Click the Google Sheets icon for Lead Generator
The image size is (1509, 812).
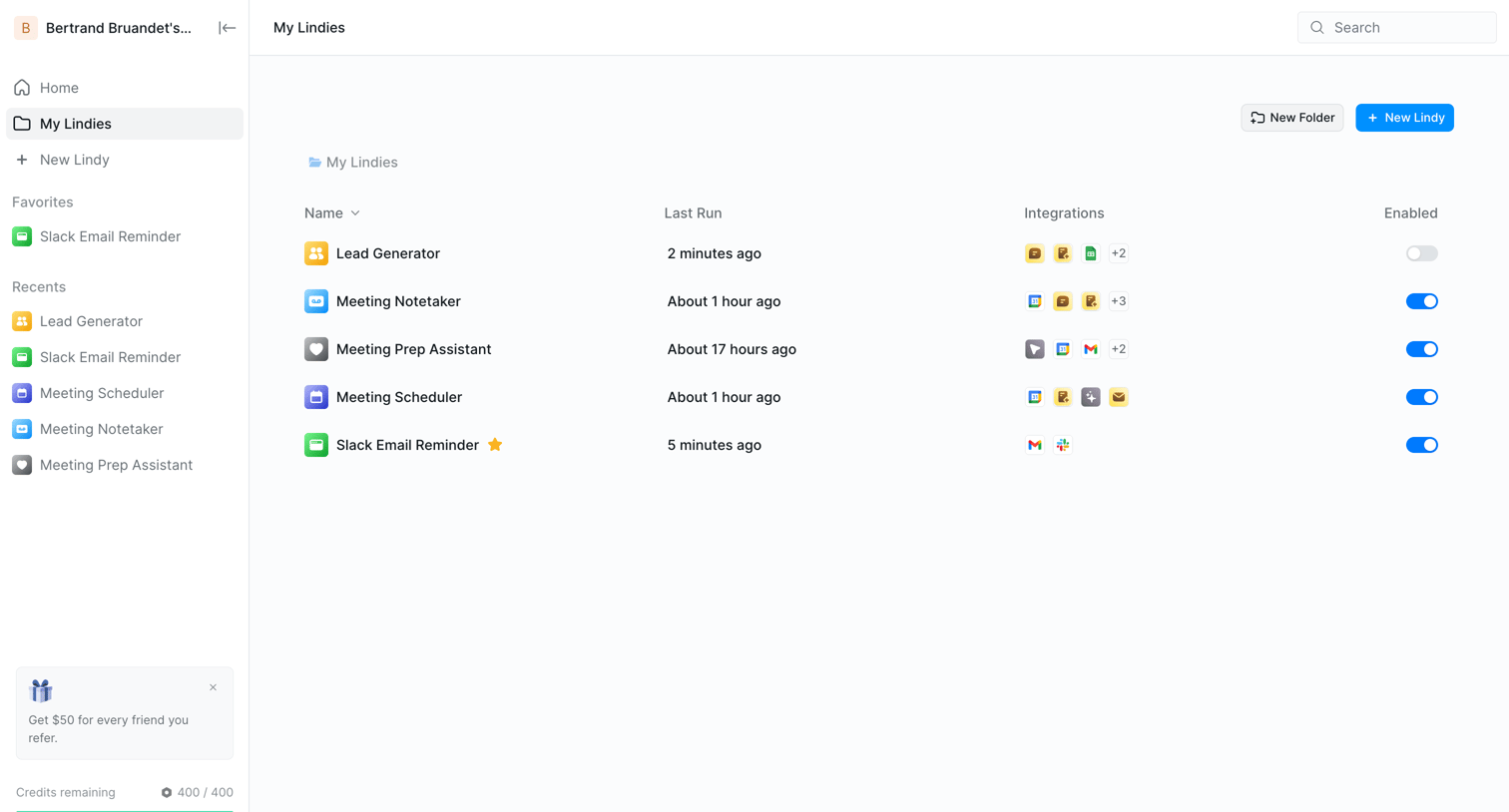tap(1091, 253)
